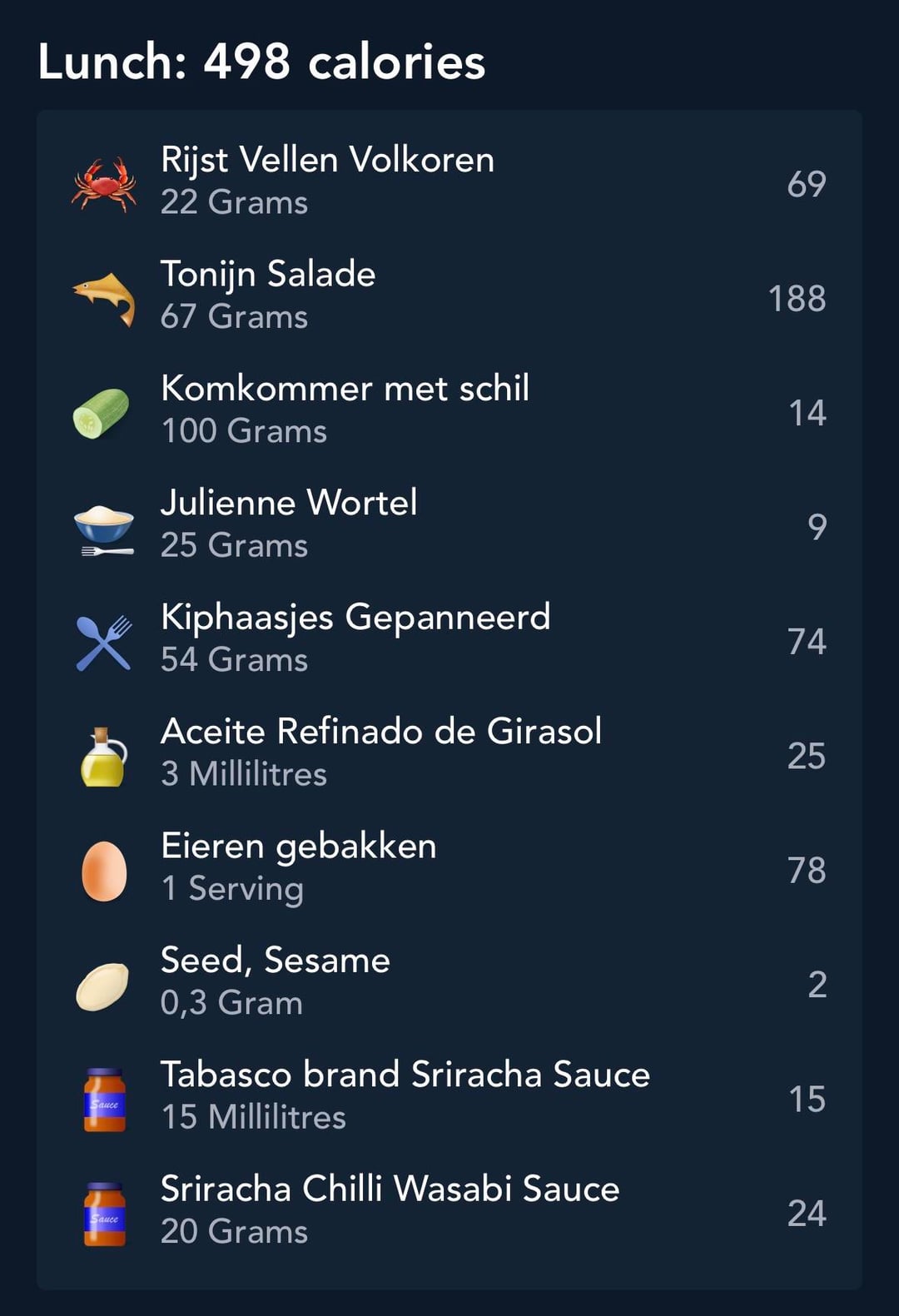
Task: Tap the bowl icon beside Julienne Wortel
Action: pos(103,527)
